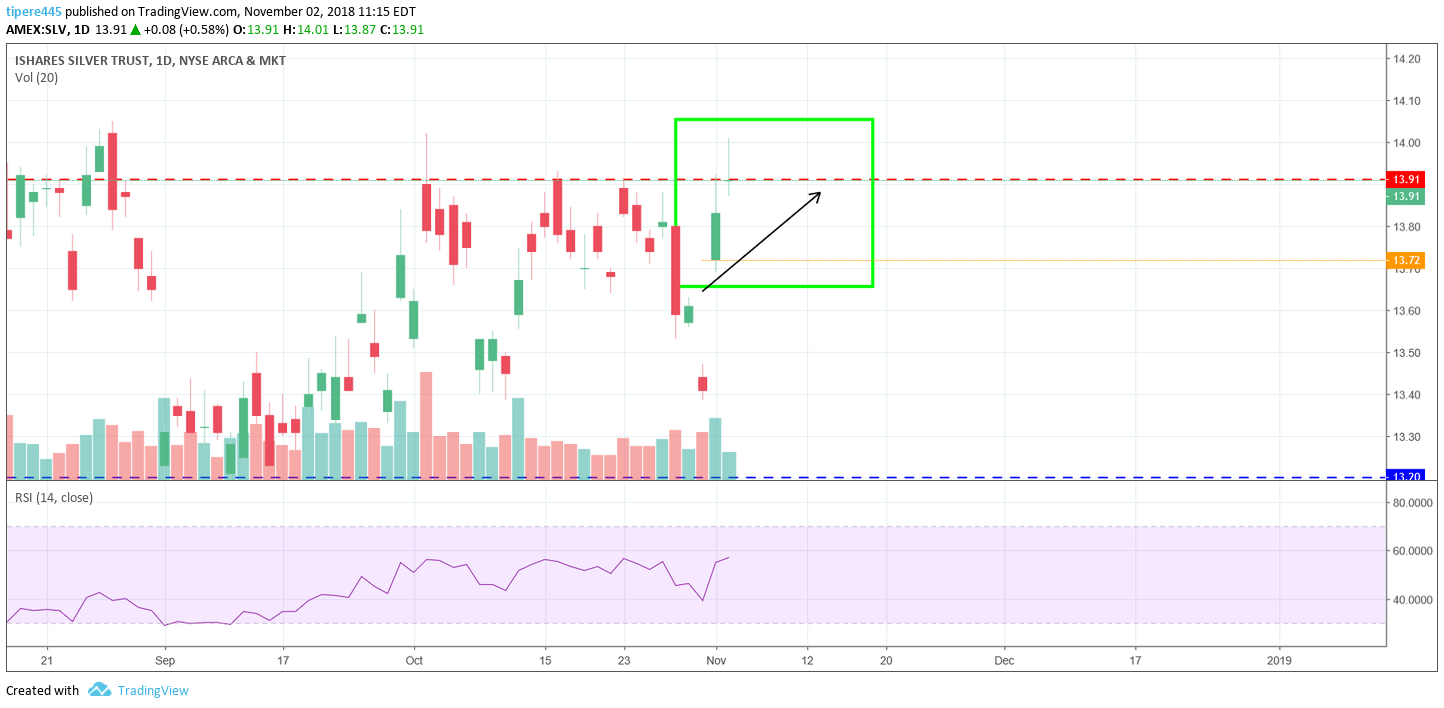Click the 14.00 price axis label

(x=1407, y=143)
